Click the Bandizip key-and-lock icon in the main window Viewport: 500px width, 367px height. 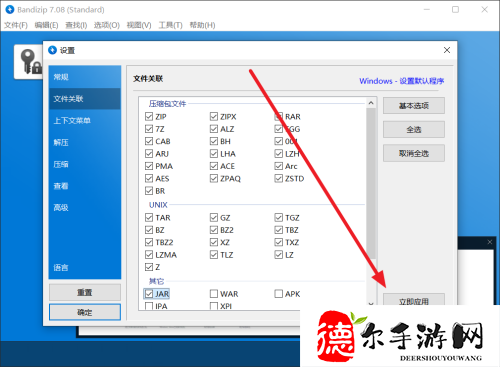[31, 62]
